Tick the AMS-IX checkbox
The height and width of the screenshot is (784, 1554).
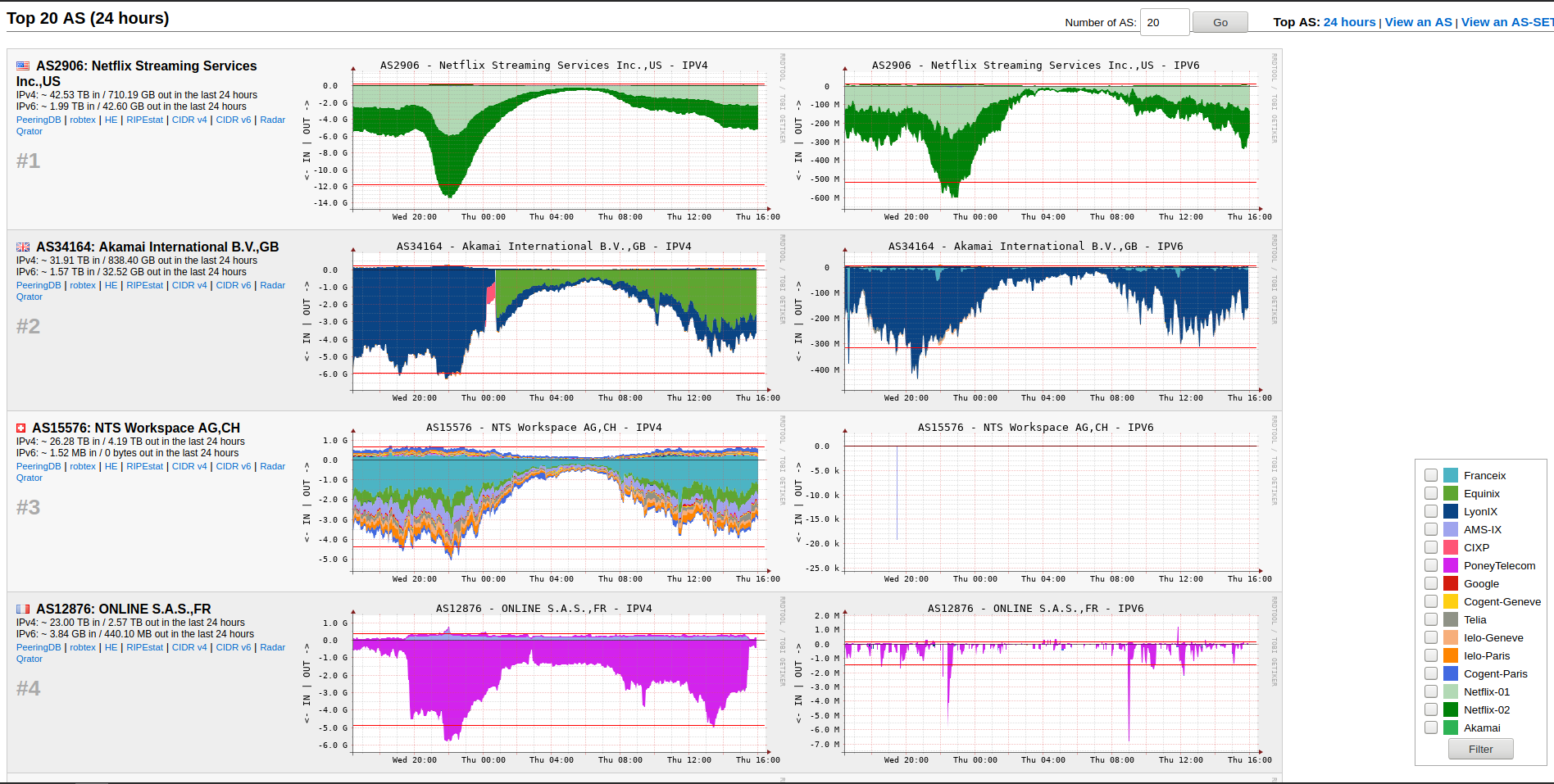[1431, 529]
